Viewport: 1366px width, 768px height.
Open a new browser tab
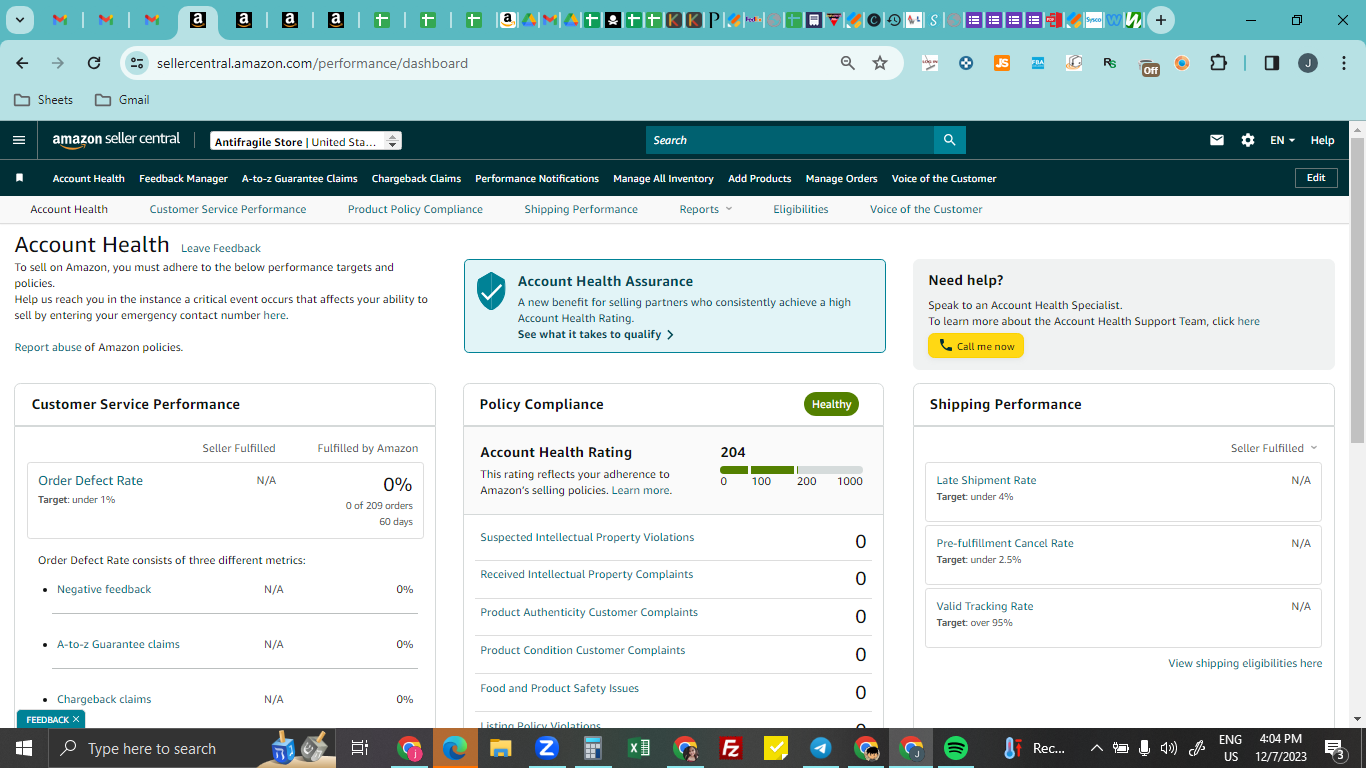click(1160, 20)
